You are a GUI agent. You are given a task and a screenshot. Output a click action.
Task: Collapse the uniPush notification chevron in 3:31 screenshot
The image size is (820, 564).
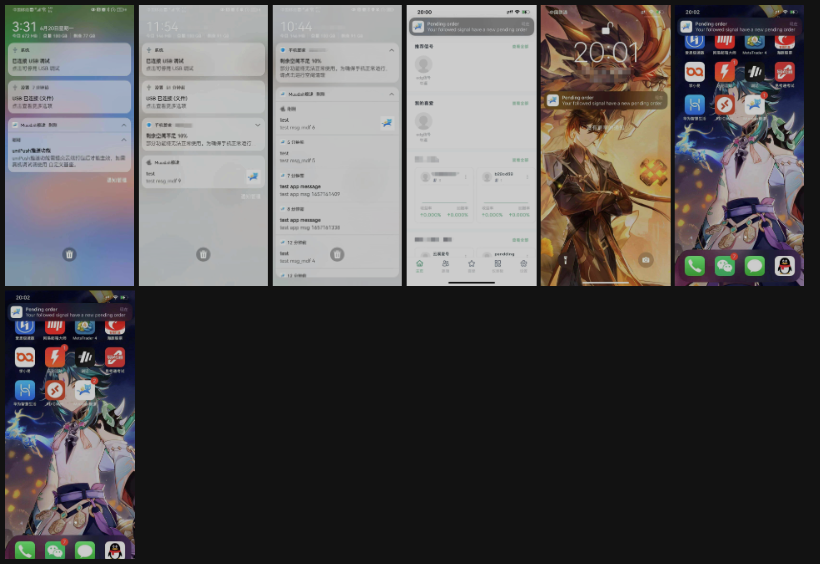point(124,140)
